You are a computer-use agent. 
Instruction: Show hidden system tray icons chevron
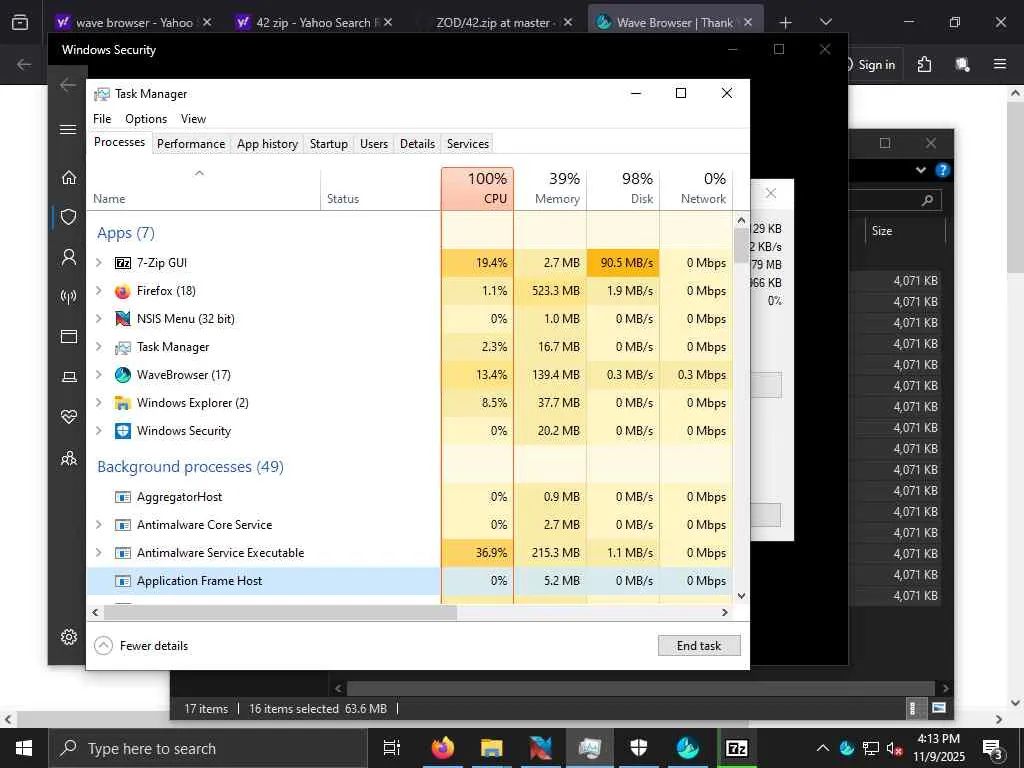(823, 748)
